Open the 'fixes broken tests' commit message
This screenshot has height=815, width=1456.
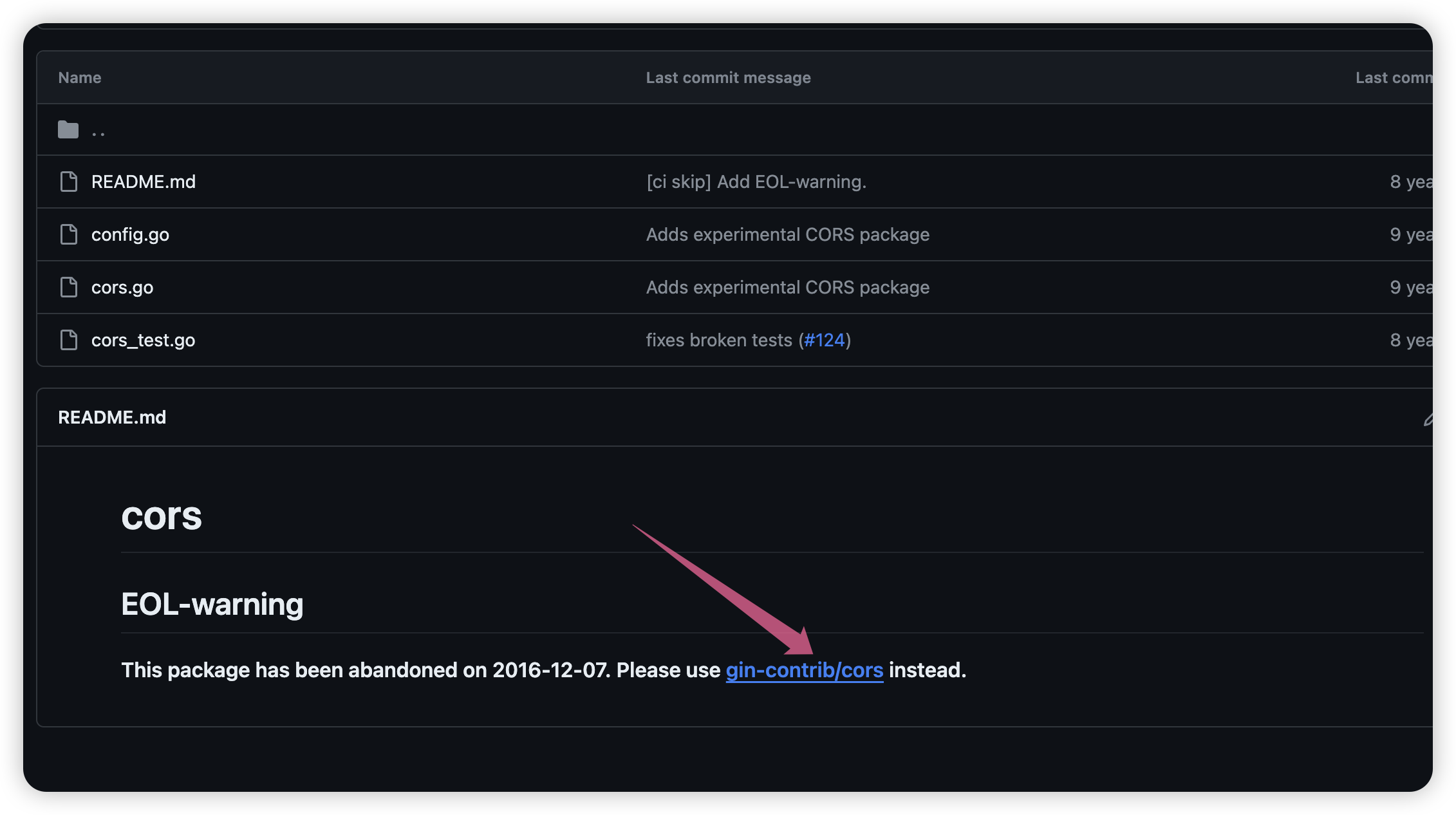click(x=718, y=340)
